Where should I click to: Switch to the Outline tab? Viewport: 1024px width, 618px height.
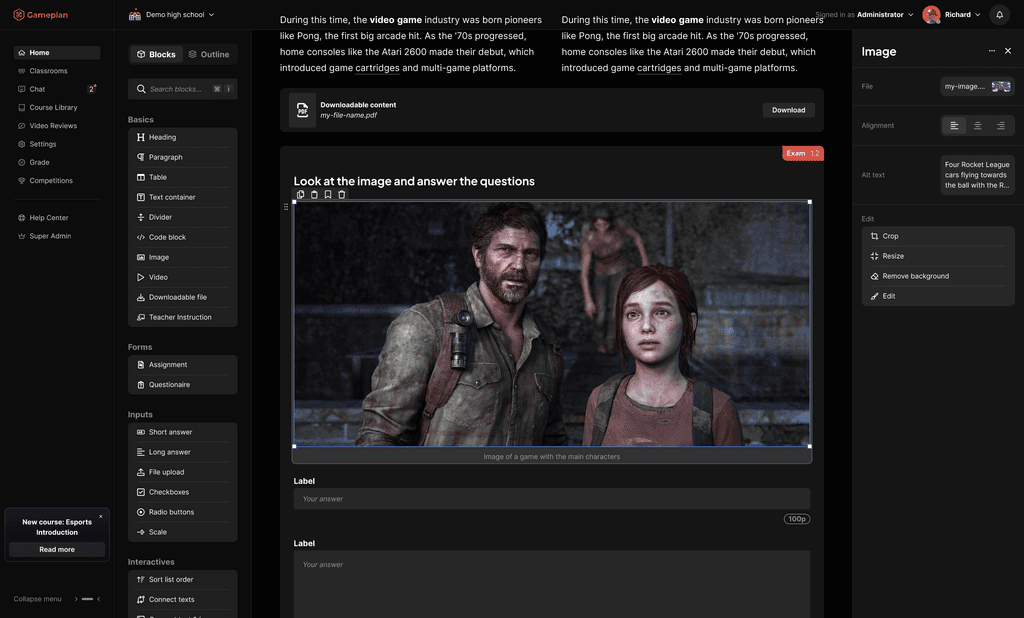tap(209, 54)
